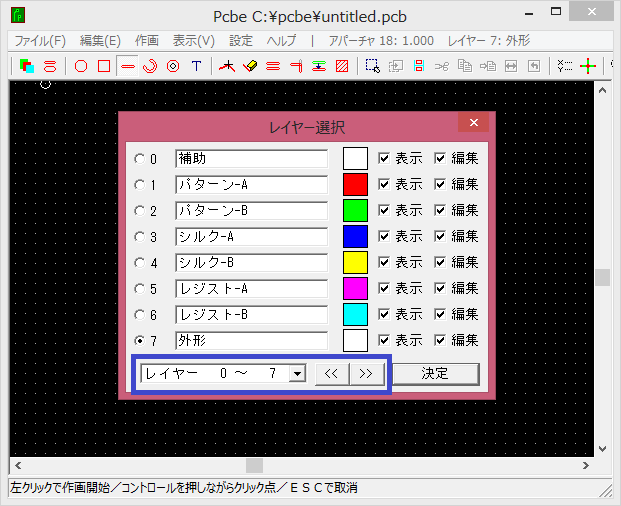Toggle 編集 checkbox for レジスト-B layer
This screenshot has height=506, width=621.
point(440,314)
